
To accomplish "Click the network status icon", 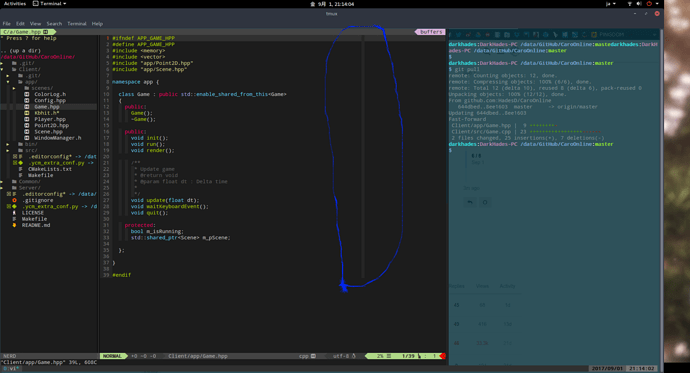I will click(629, 4).
